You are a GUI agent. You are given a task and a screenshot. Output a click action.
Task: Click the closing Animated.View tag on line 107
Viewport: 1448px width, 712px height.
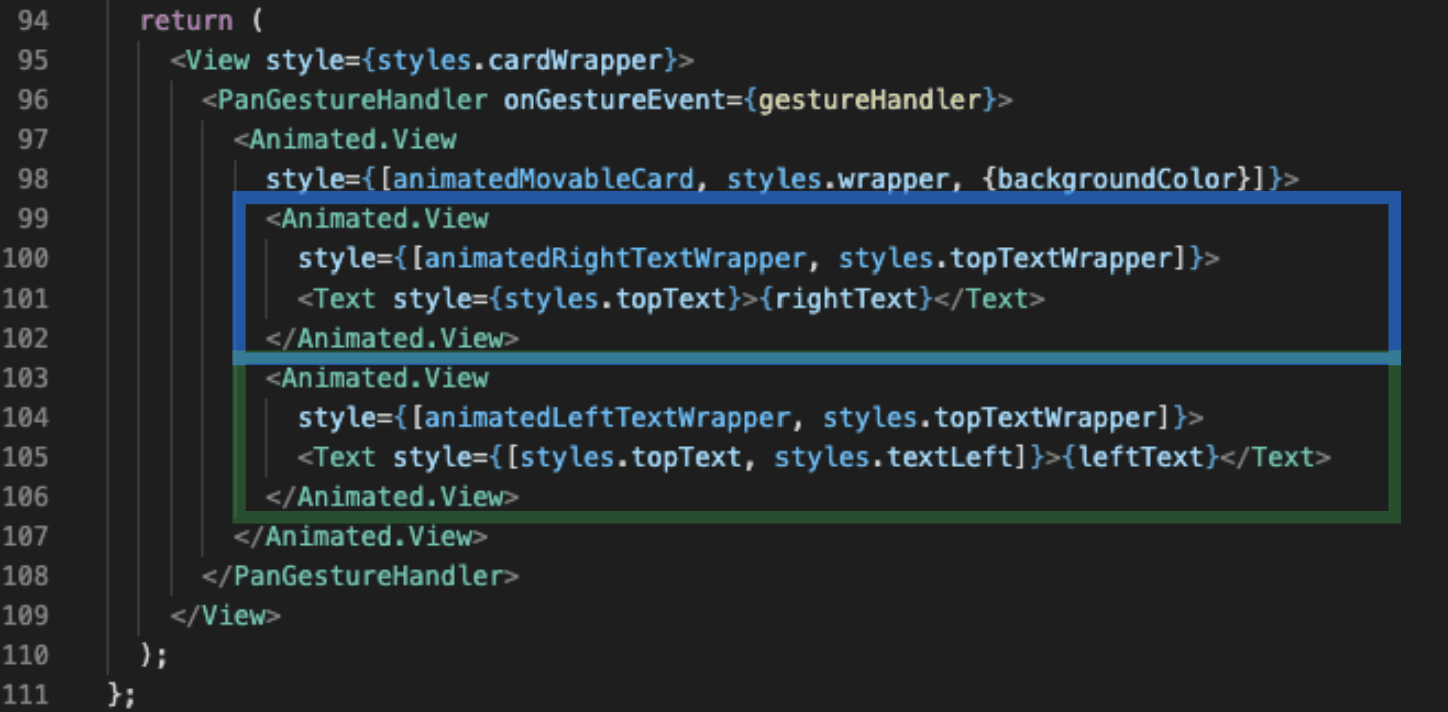[x=360, y=536]
